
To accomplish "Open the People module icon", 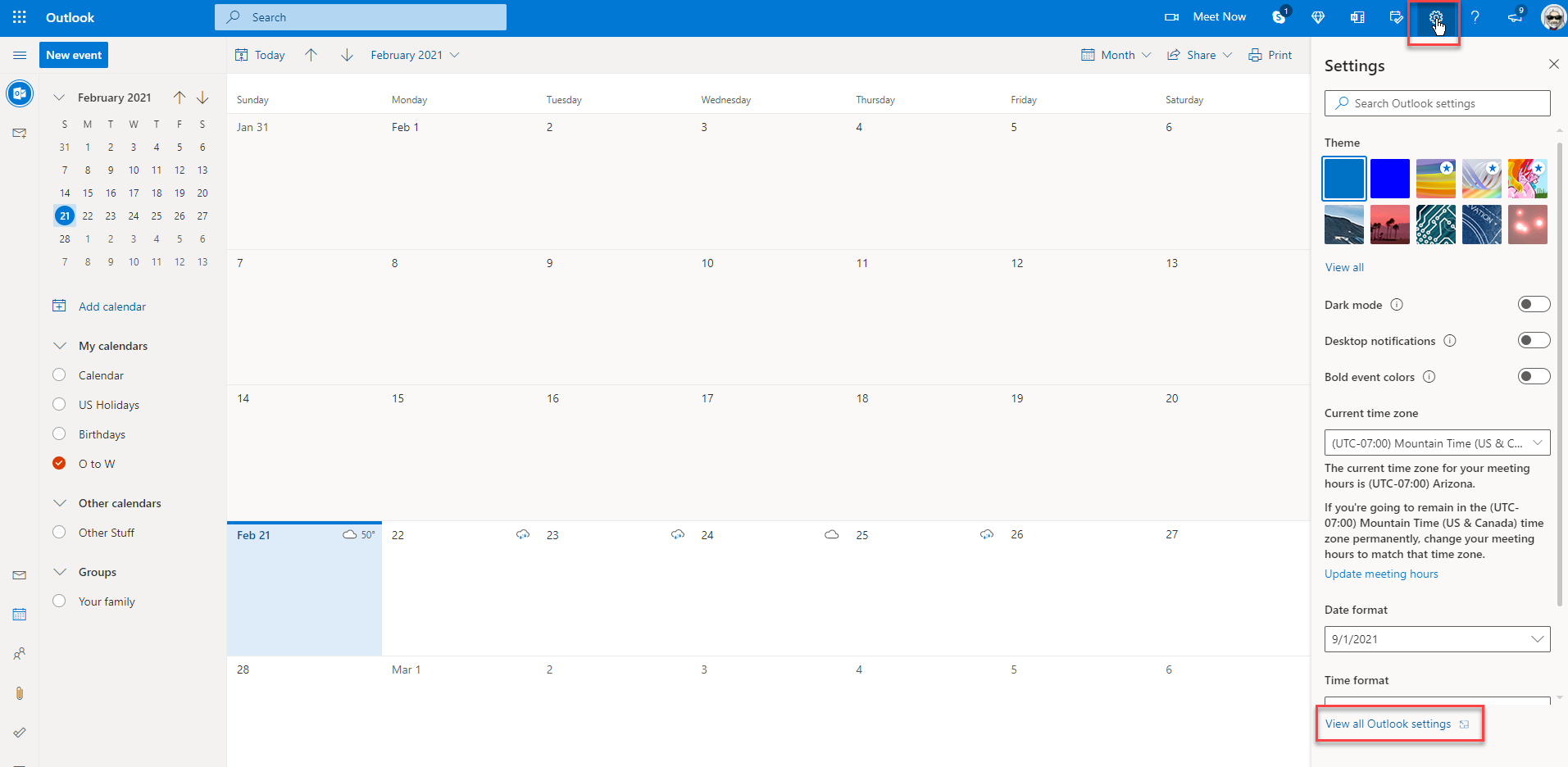I will (x=20, y=654).
